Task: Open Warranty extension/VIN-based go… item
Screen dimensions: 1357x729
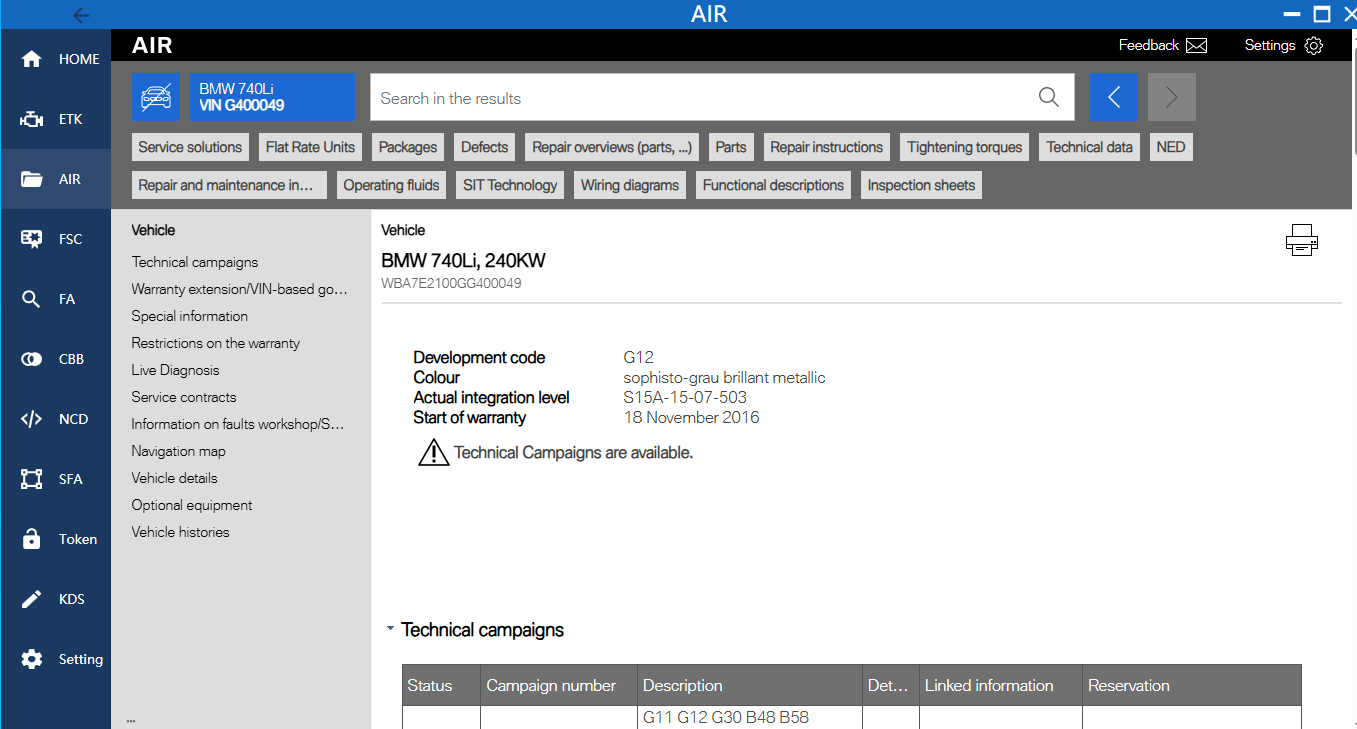Action: [x=240, y=289]
